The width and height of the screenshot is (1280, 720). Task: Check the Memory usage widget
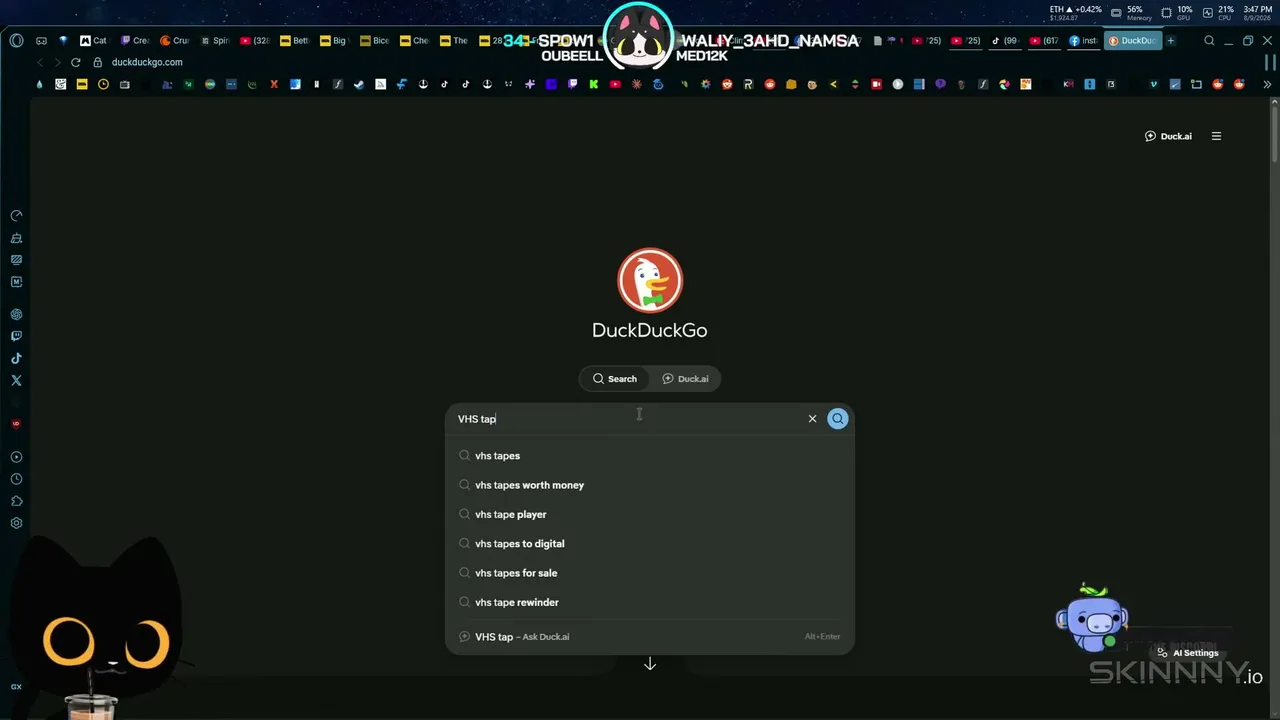[x=1131, y=13]
